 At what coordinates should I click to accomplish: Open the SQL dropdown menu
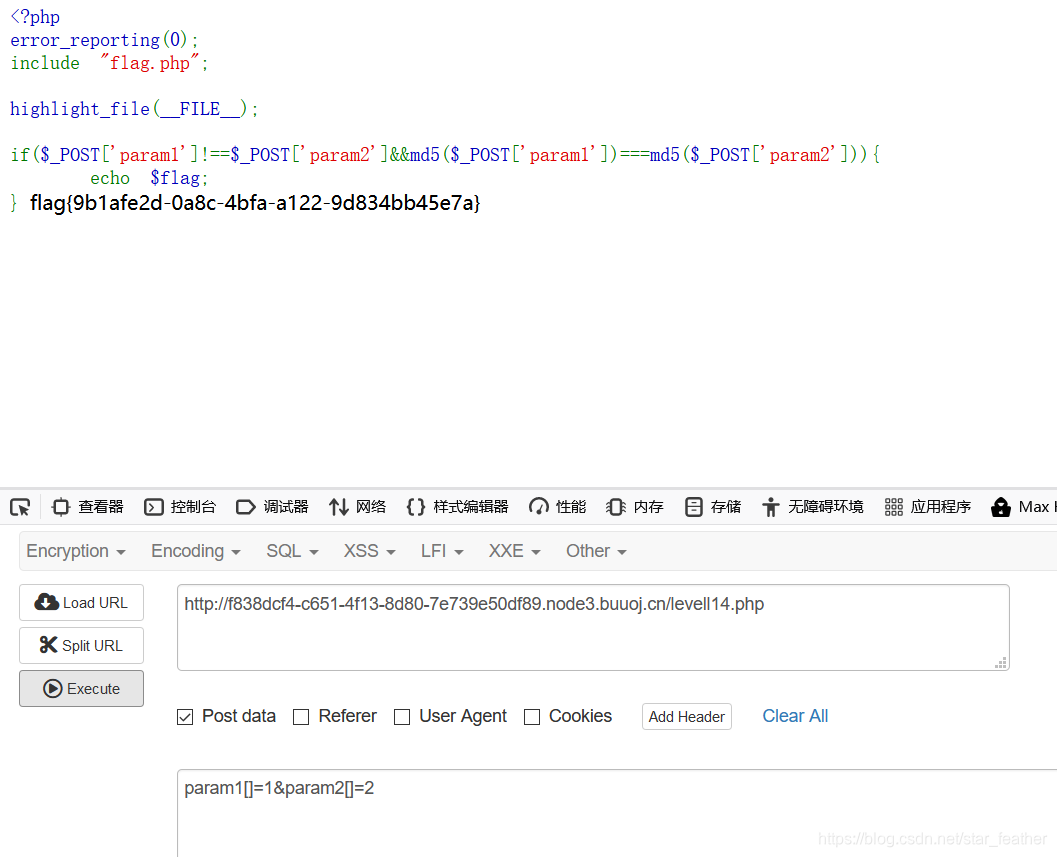[292, 552]
